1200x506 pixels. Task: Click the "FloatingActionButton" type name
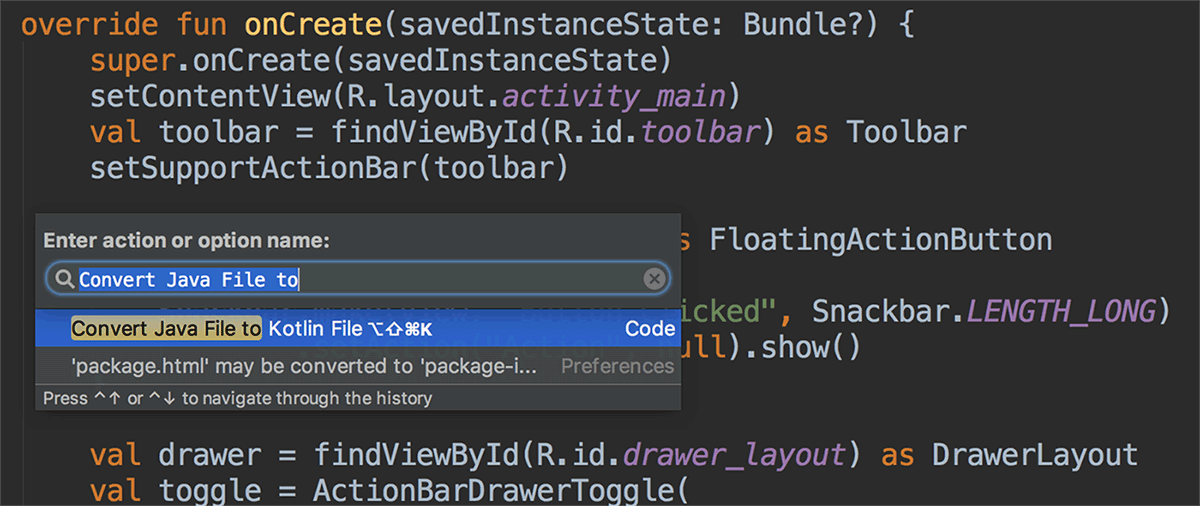(x=880, y=240)
